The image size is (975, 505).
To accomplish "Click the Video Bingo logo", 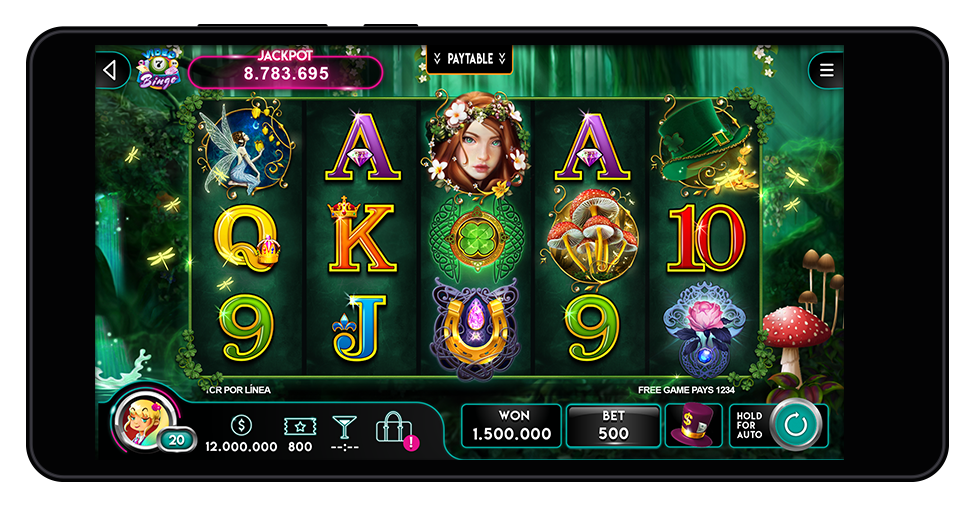I will tap(157, 68).
